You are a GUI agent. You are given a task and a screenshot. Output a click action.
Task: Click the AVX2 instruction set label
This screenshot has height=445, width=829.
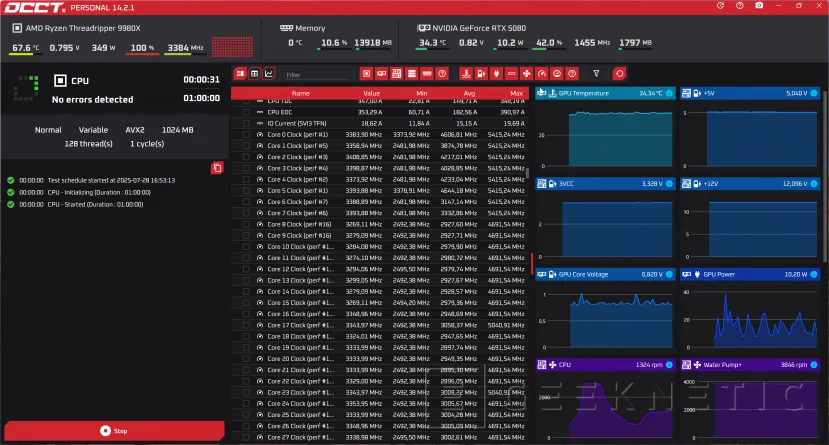pyautogui.click(x=135, y=130)
